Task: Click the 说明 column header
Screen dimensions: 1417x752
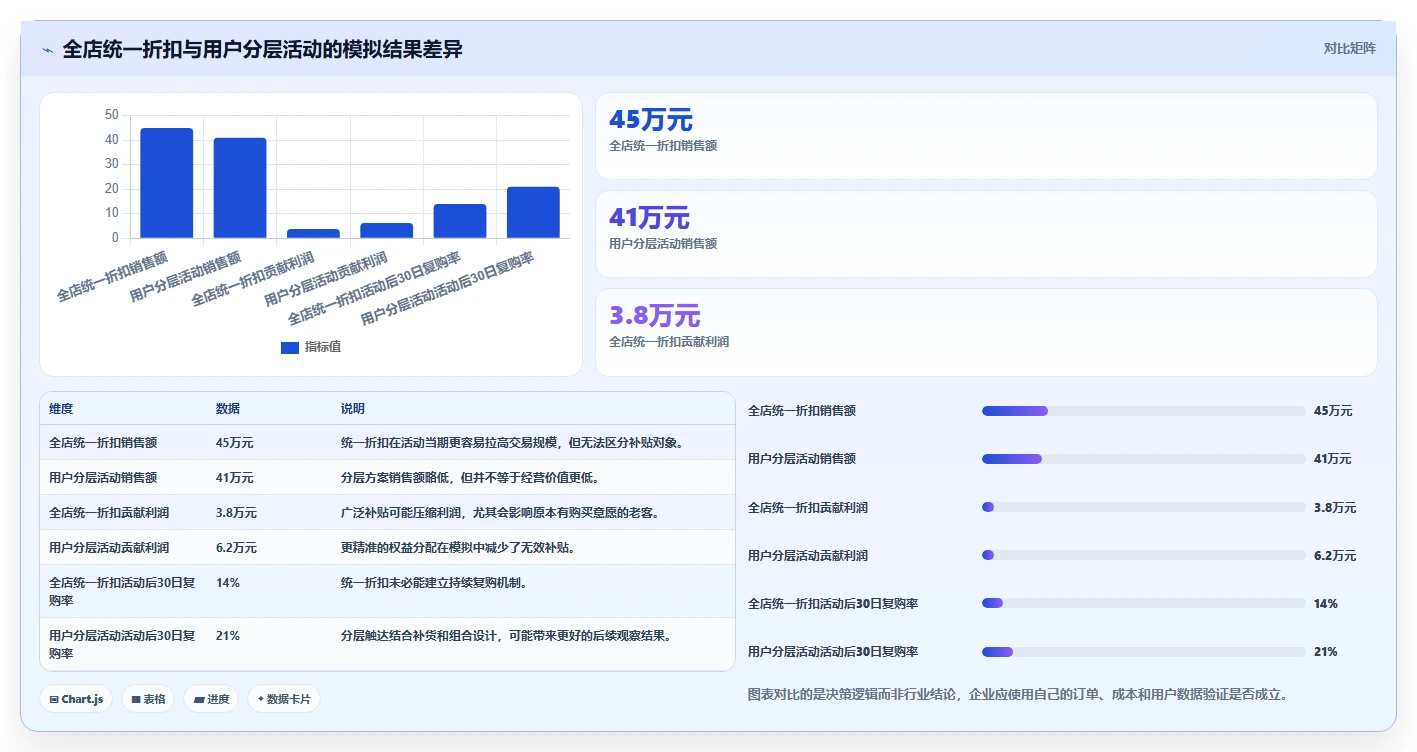Action: point(353,409)
